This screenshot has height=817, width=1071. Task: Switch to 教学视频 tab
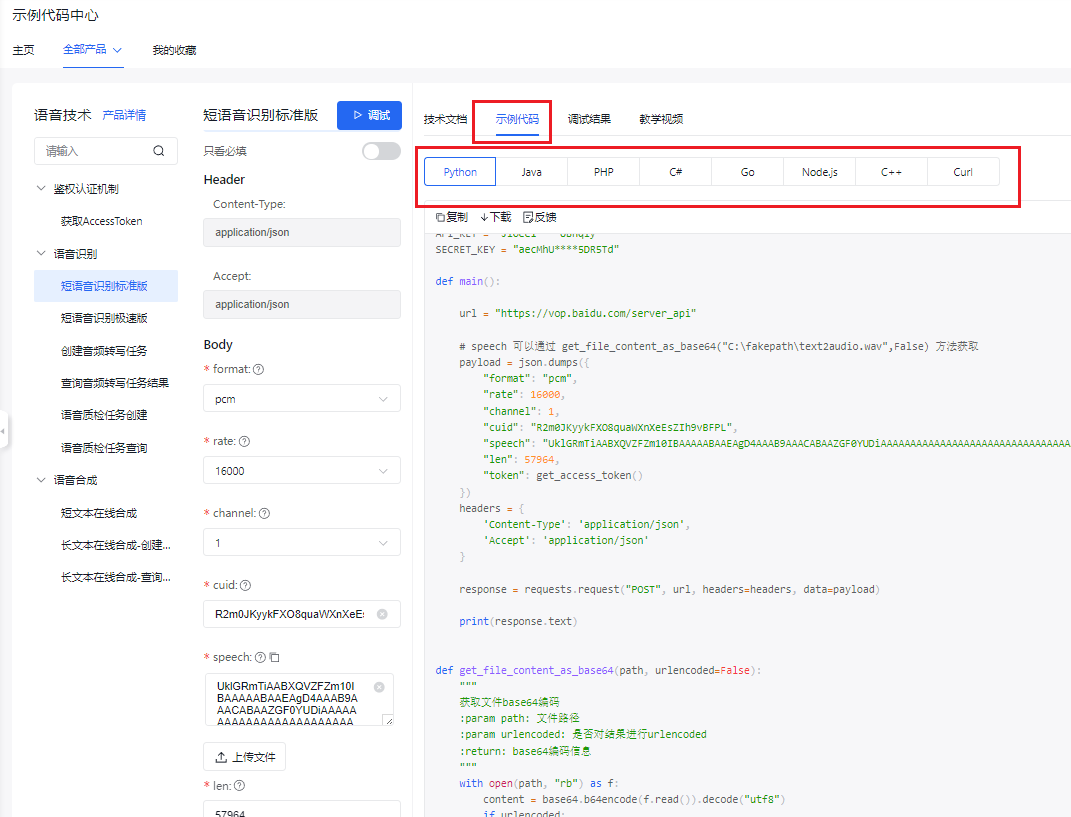pos(661,119)
